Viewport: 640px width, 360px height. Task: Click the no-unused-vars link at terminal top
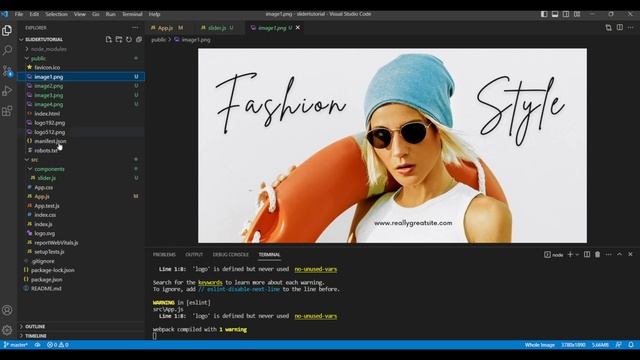[316, 269]
